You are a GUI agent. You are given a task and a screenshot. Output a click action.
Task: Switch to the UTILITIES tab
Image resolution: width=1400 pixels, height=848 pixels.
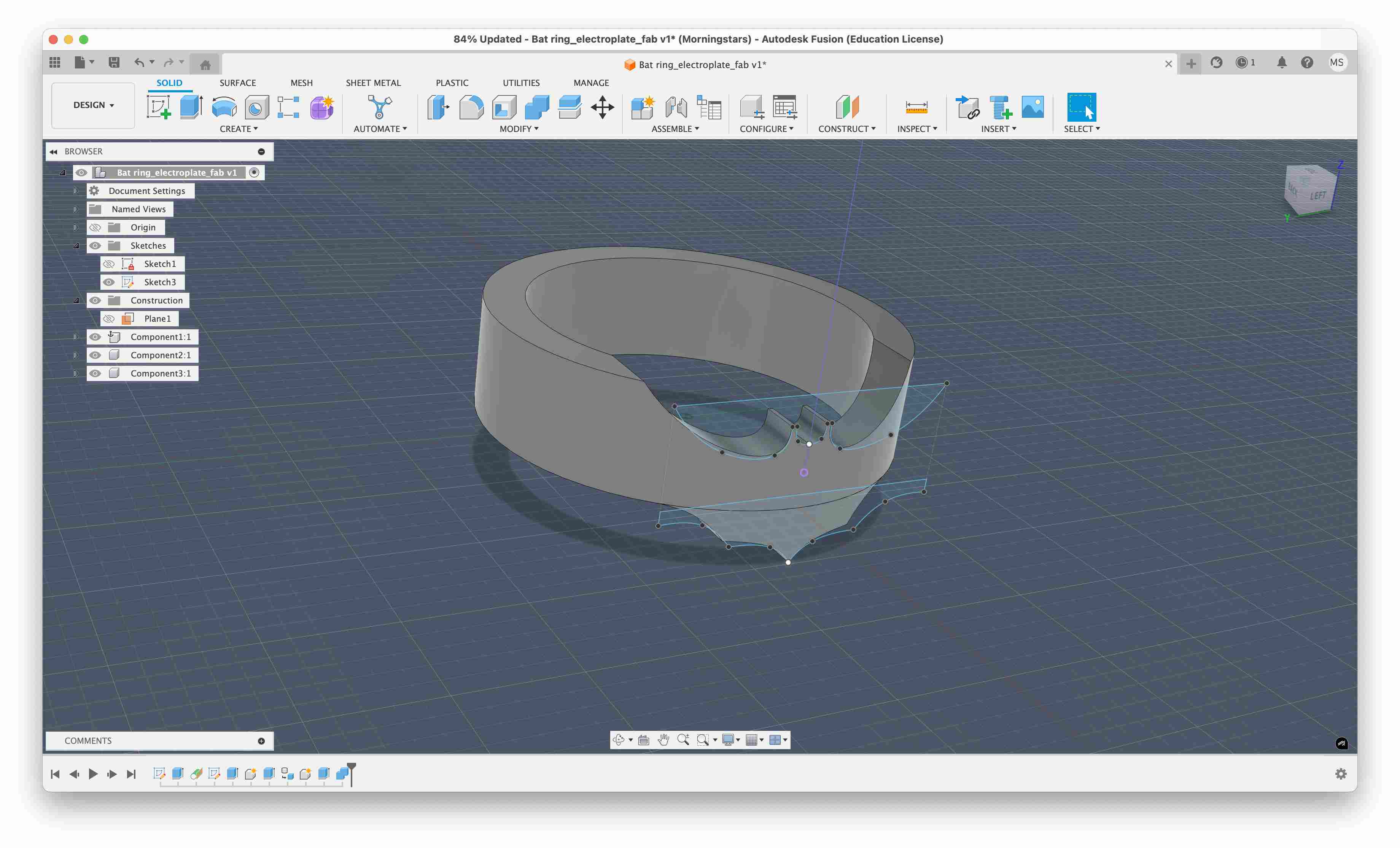pos(521,83)
